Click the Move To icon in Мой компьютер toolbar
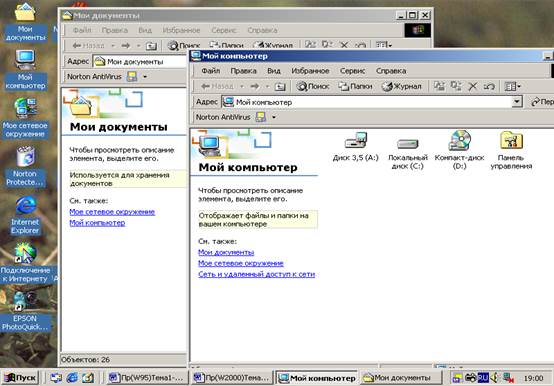 point(439,86)
